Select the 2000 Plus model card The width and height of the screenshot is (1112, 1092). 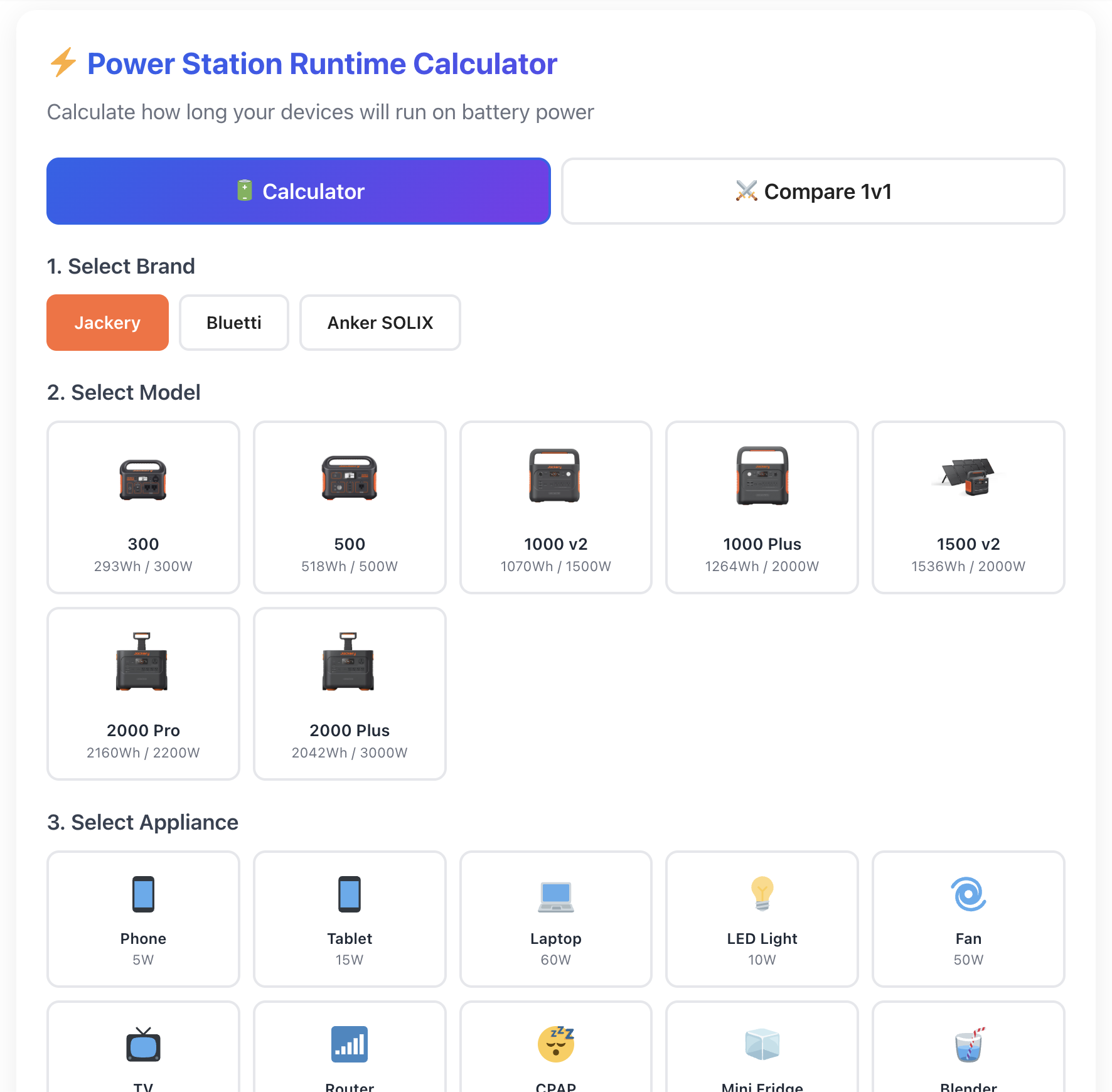click(349, 693)
